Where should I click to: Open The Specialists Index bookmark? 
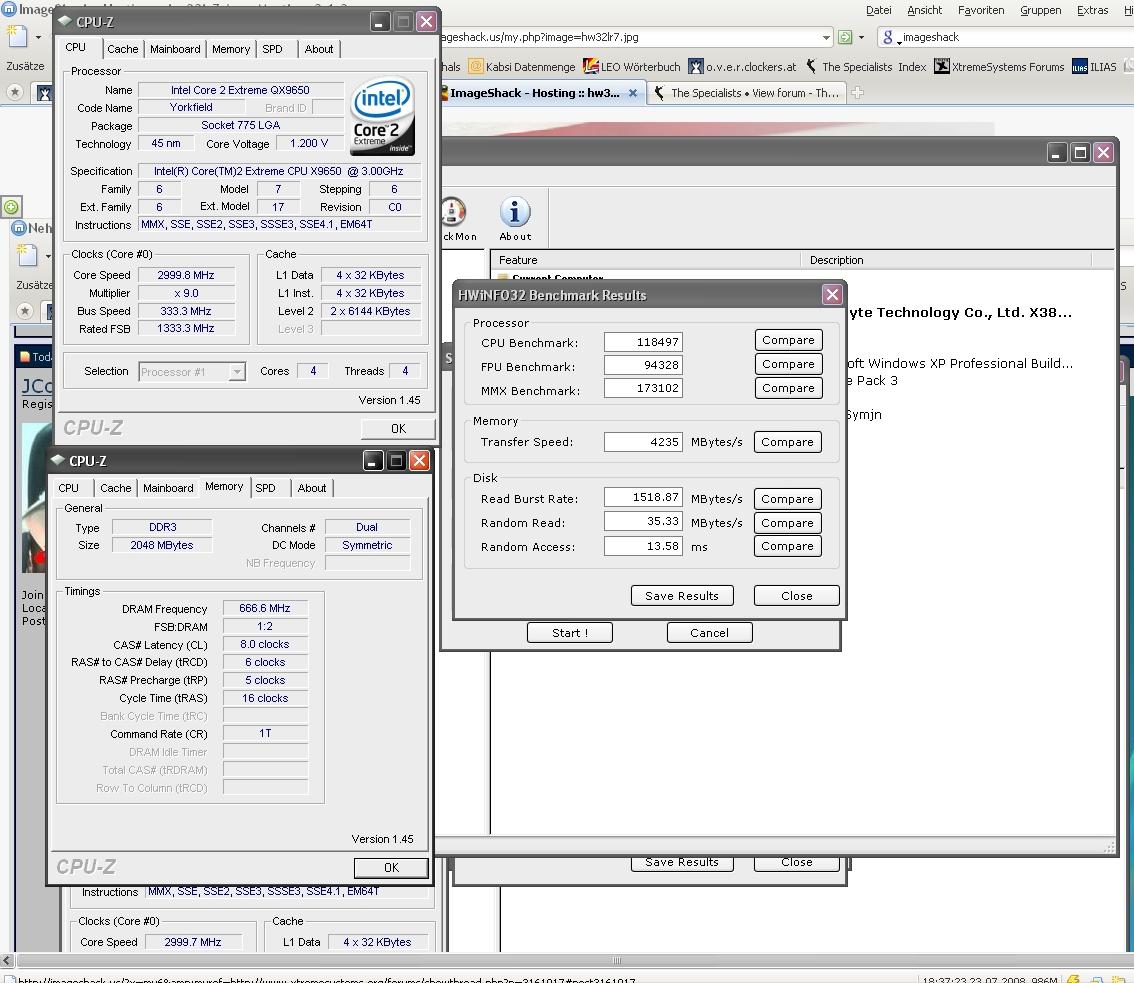(x=866, y=67)
